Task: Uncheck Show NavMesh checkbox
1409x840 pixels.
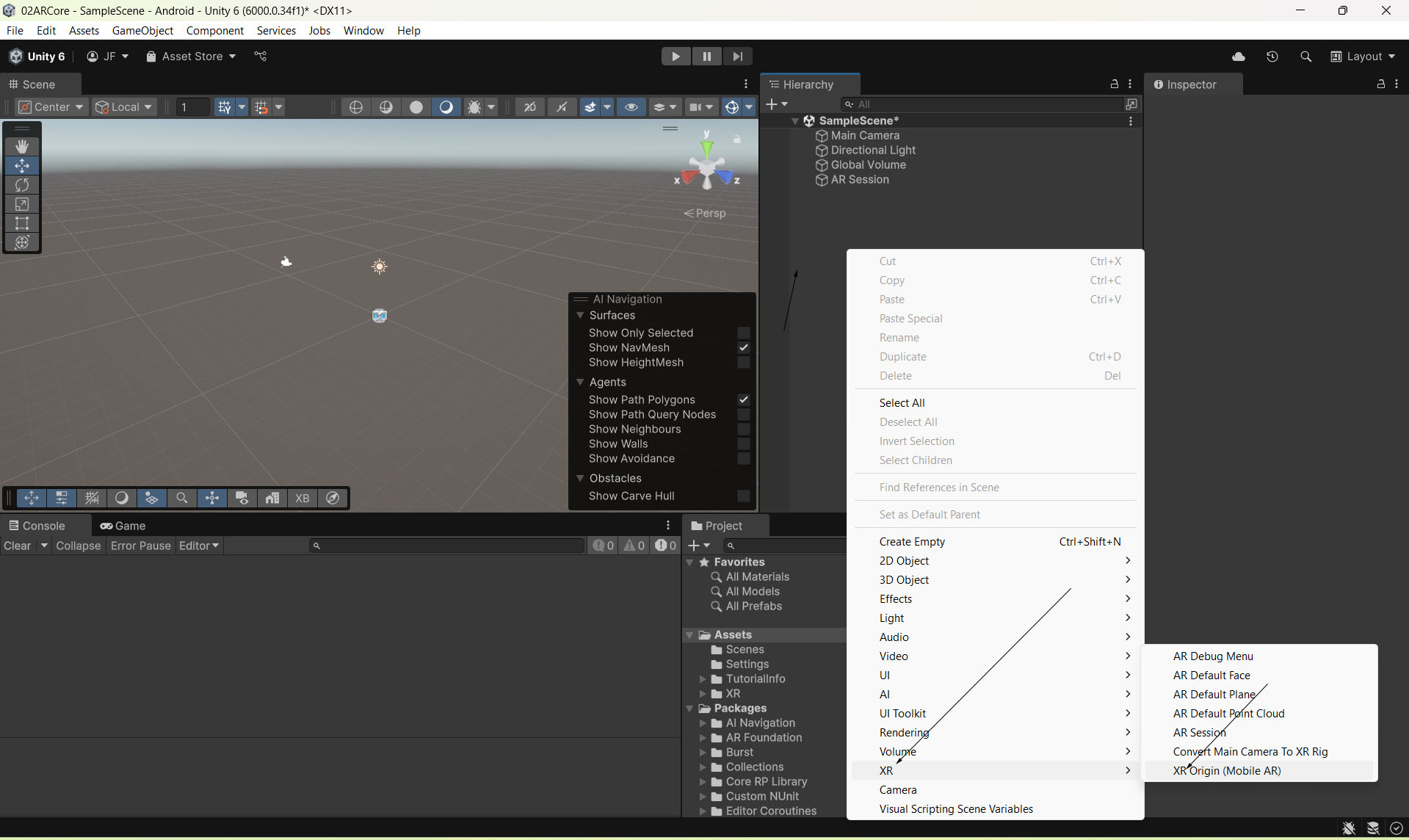Action: pos(743,347)
